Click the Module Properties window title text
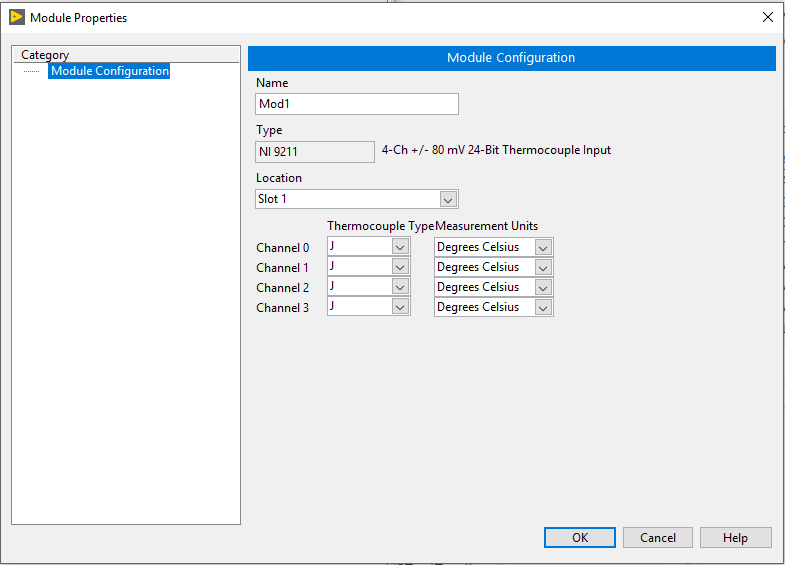This screenshot has height=565, width=785. pos(79,18)
